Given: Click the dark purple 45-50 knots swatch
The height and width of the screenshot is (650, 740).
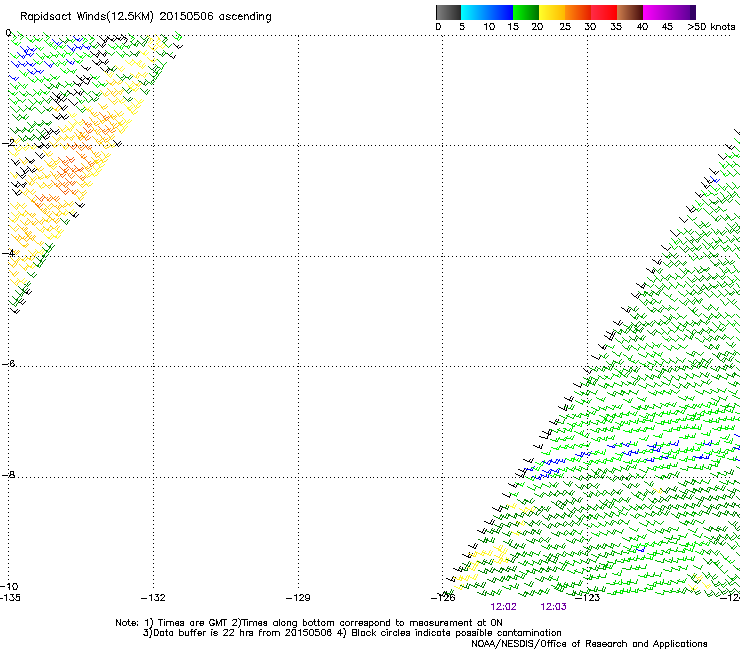Looking at the screenshot, I should [x=682, y=12].
